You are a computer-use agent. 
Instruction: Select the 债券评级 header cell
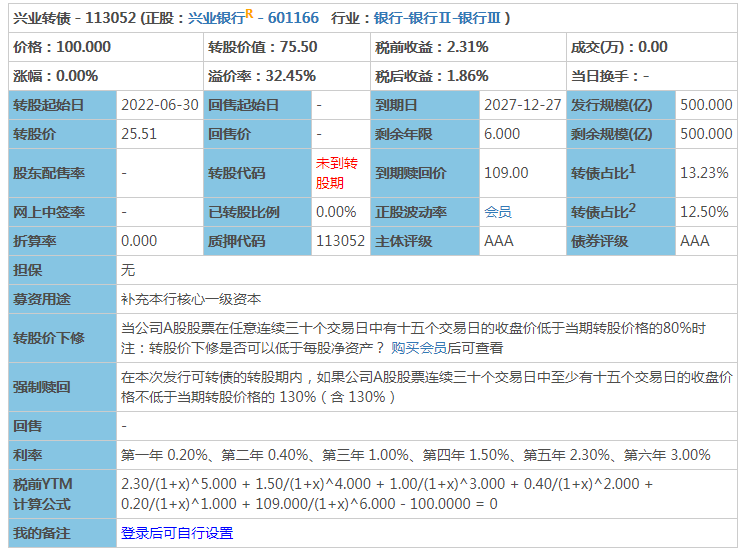pos(621,241)
